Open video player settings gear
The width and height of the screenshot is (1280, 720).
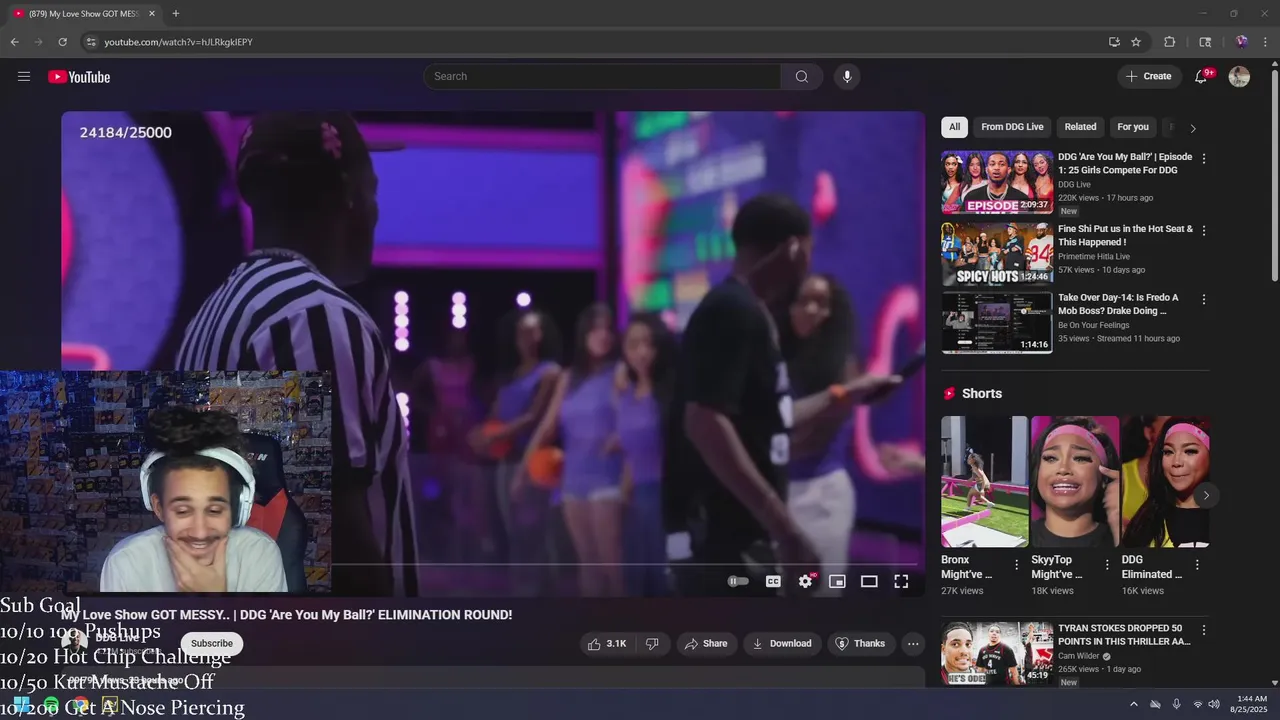(806, 581)
